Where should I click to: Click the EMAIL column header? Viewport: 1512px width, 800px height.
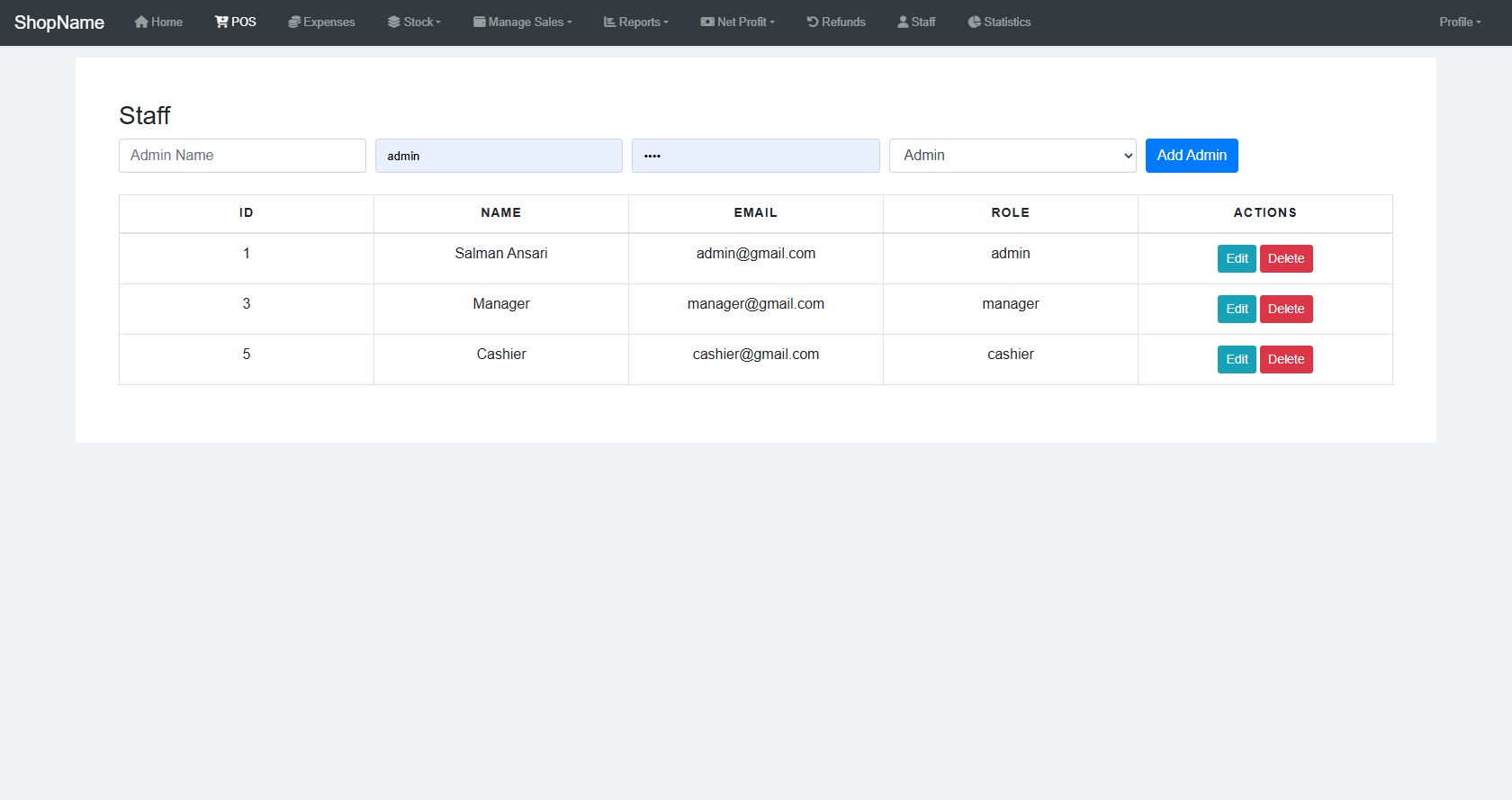756,213
